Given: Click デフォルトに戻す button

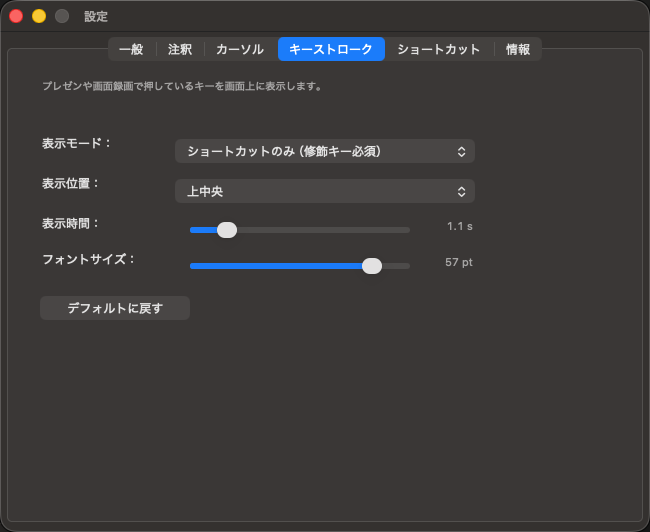Looking at the screenshot, I should pyautogui.click(x=115, y=308).
